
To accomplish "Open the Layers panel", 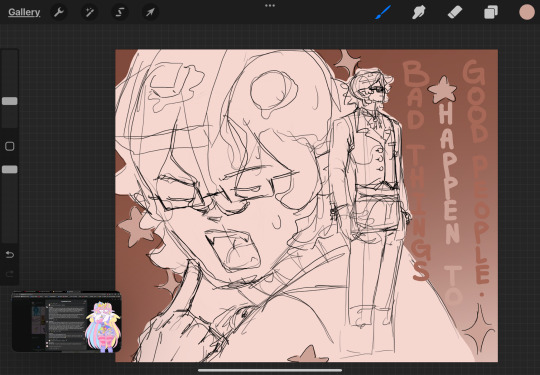I will 491,13.
